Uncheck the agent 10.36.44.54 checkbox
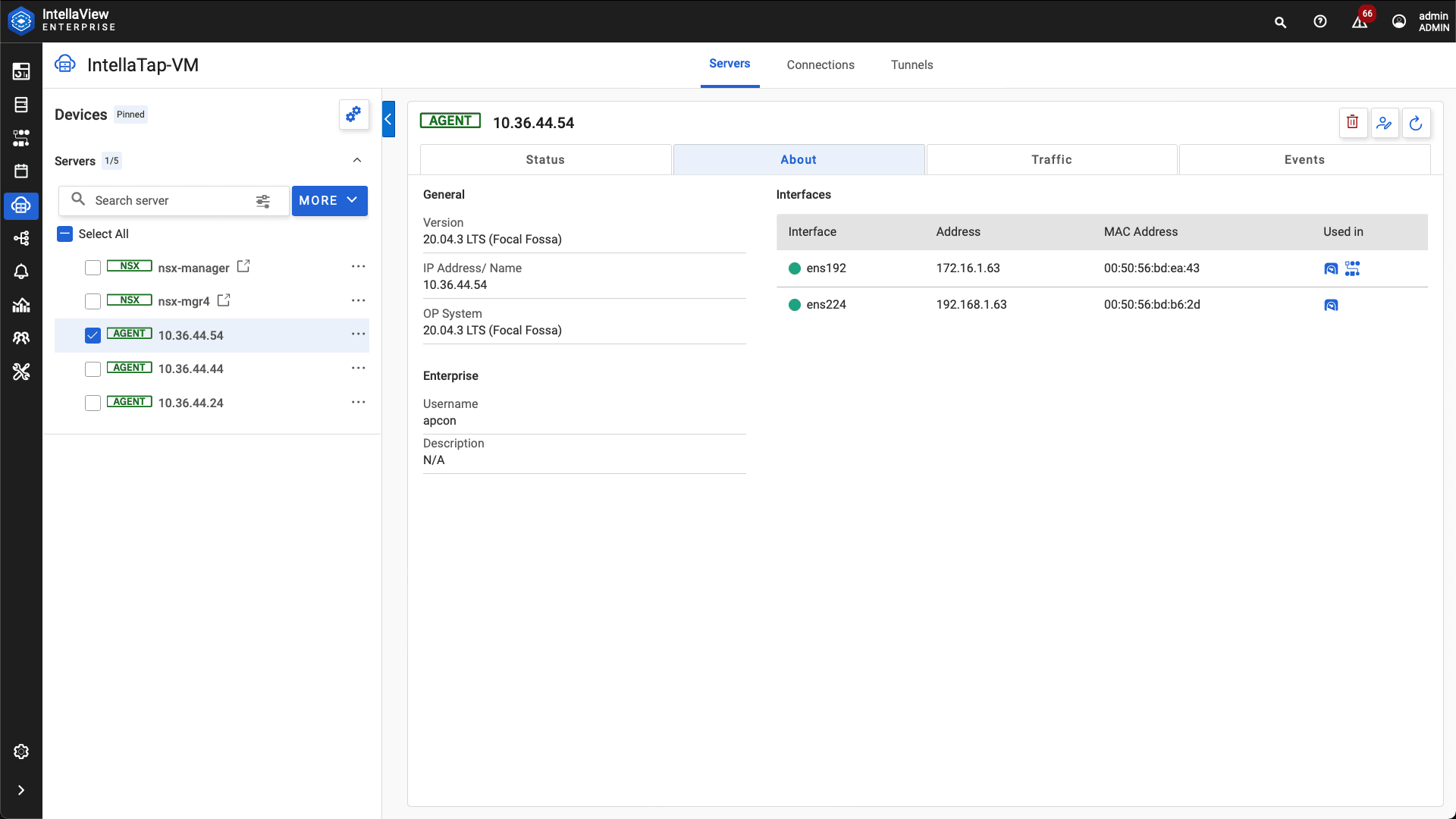Viewport: 1456px width, 819px height. coord(92,335)
